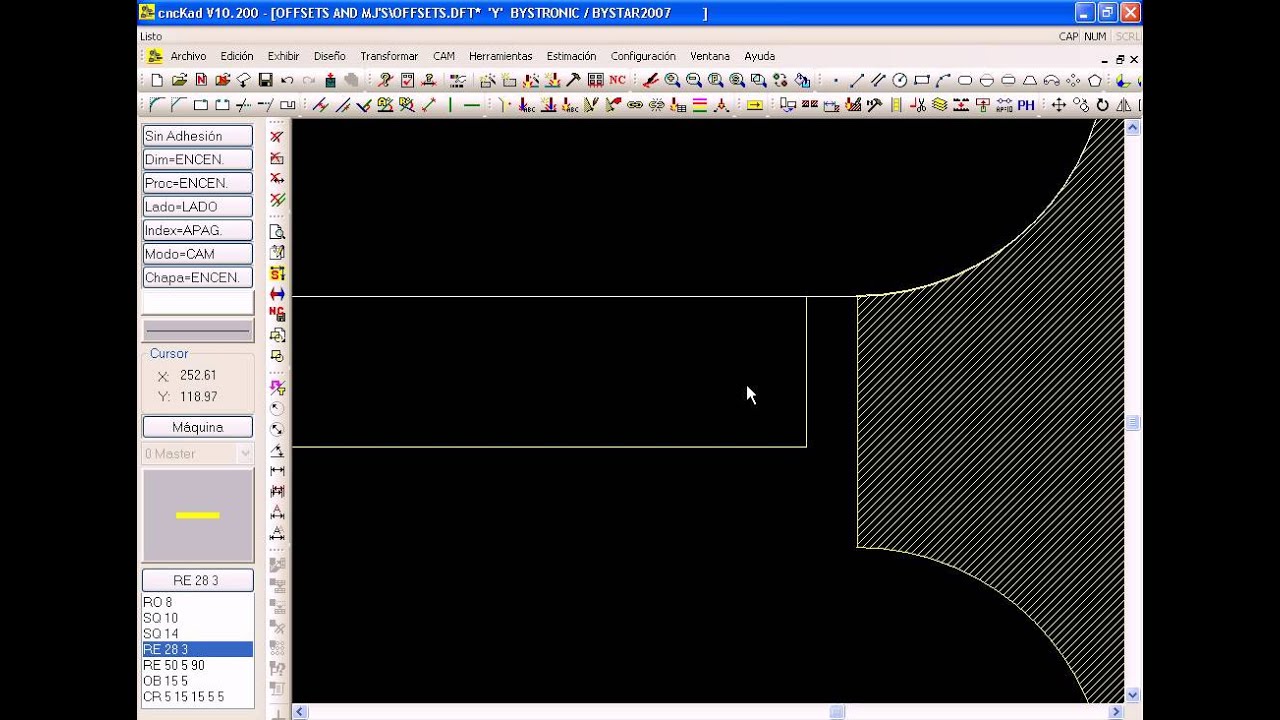Click the red-blue double arrow icon
The image size is (1280, 720).
[277, 294]
